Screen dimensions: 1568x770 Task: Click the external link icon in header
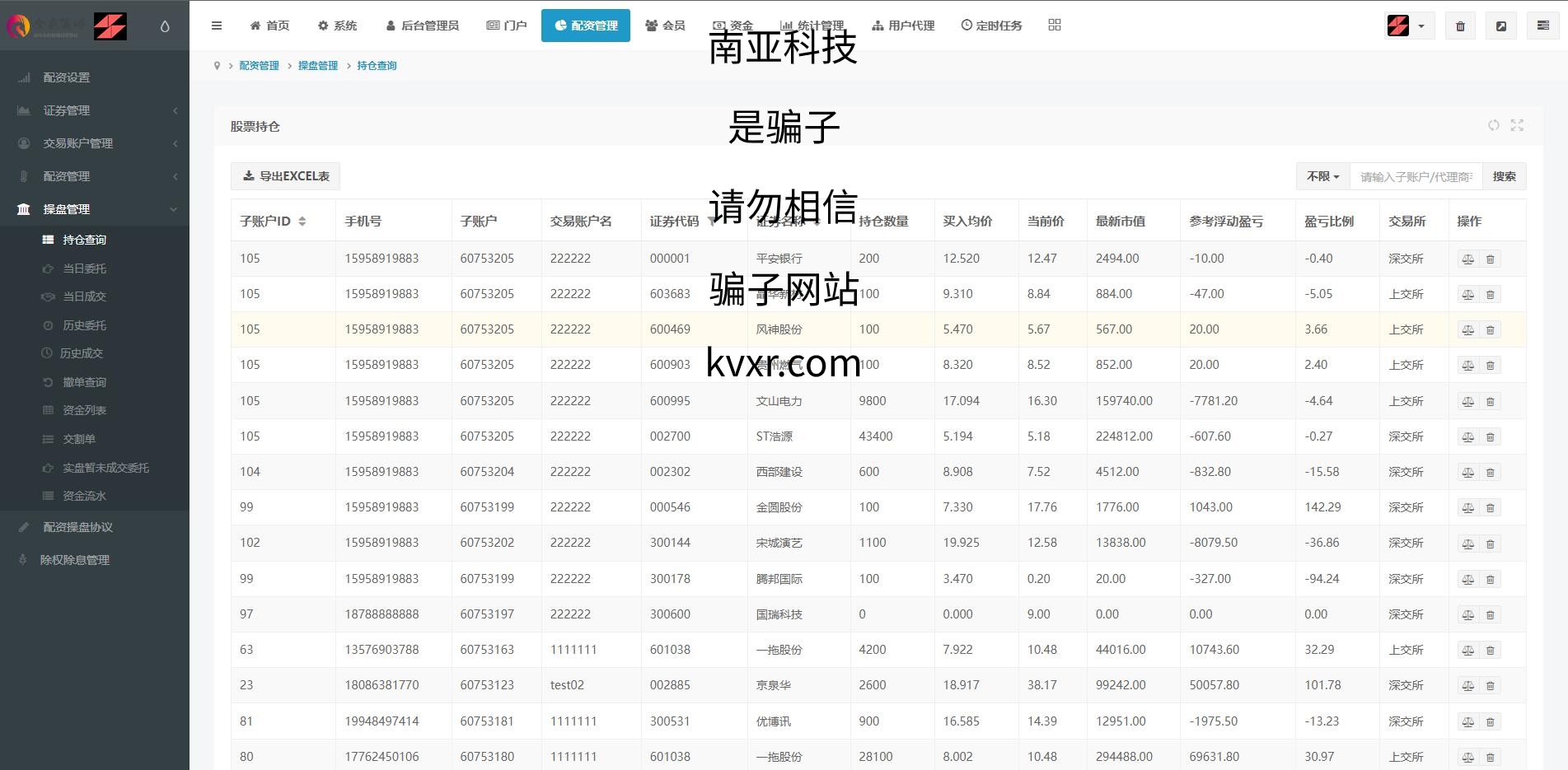(x=1501, y=26)
